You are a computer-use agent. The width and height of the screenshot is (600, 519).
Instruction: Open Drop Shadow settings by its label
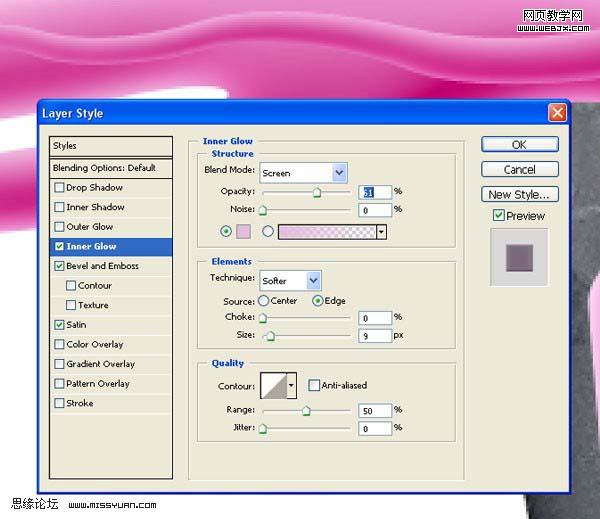tap(94, 188)
